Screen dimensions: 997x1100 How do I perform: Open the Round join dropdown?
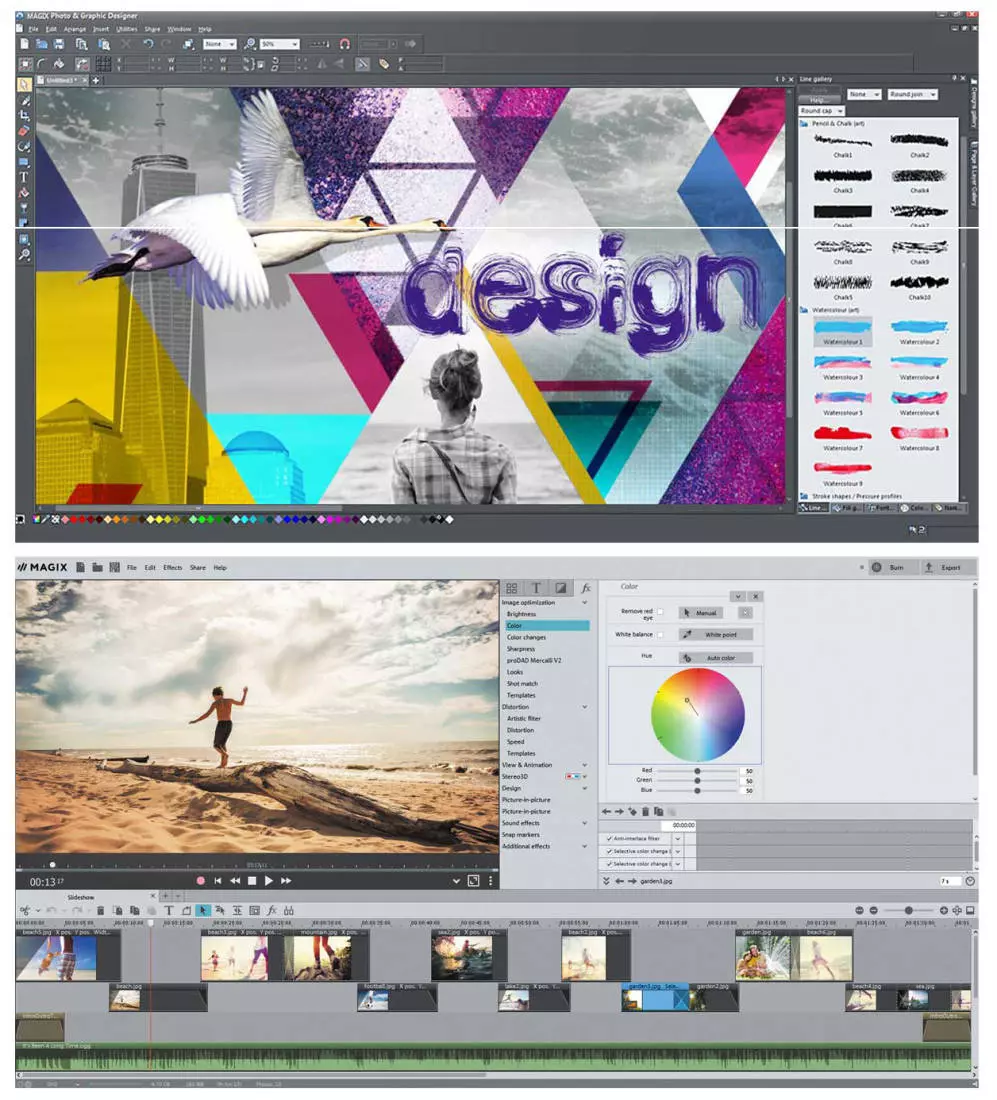click(x=912, y=94)
